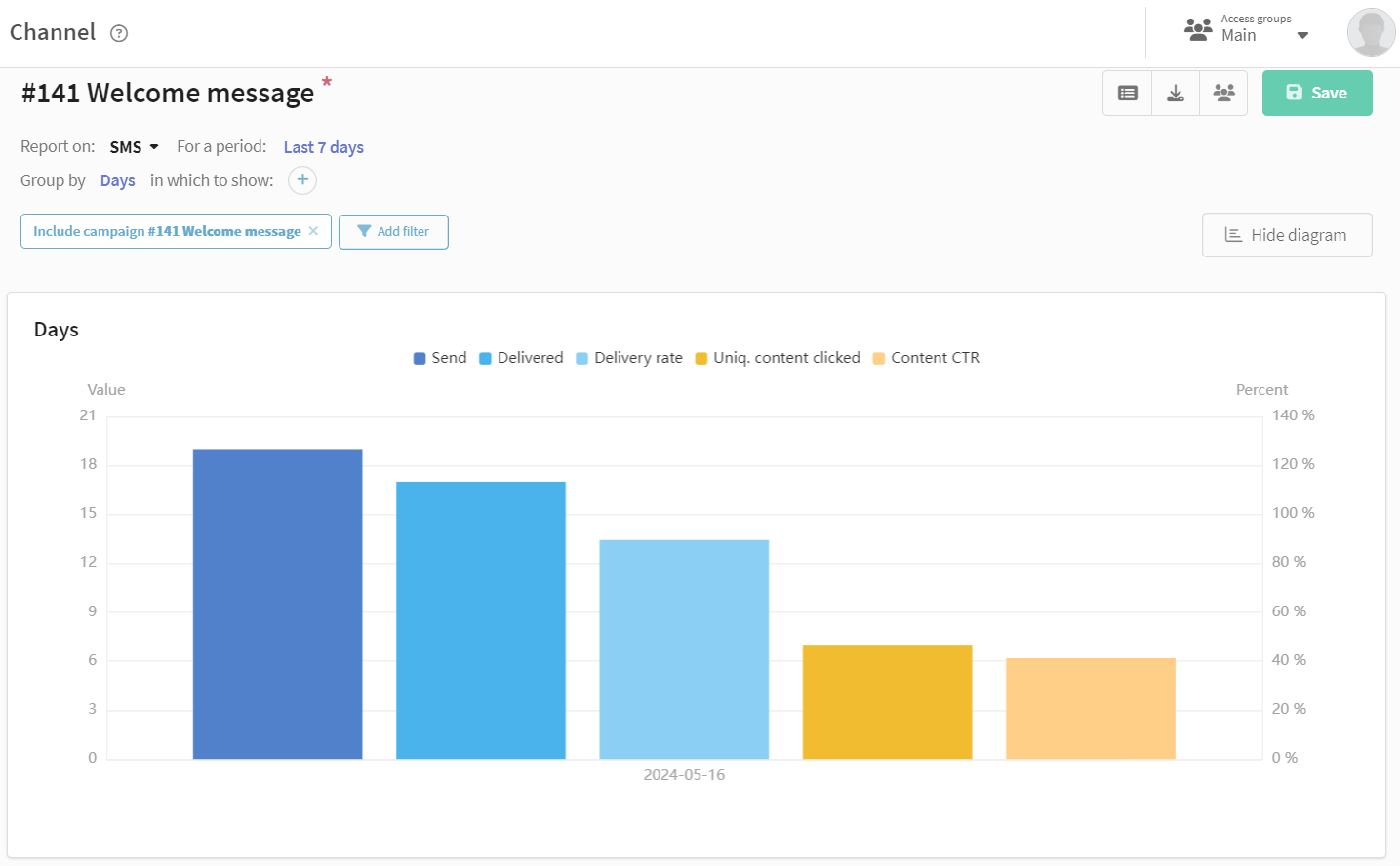Add a new filter
This screenshot has width=1400, height=866.
click(x=393, y=232)
